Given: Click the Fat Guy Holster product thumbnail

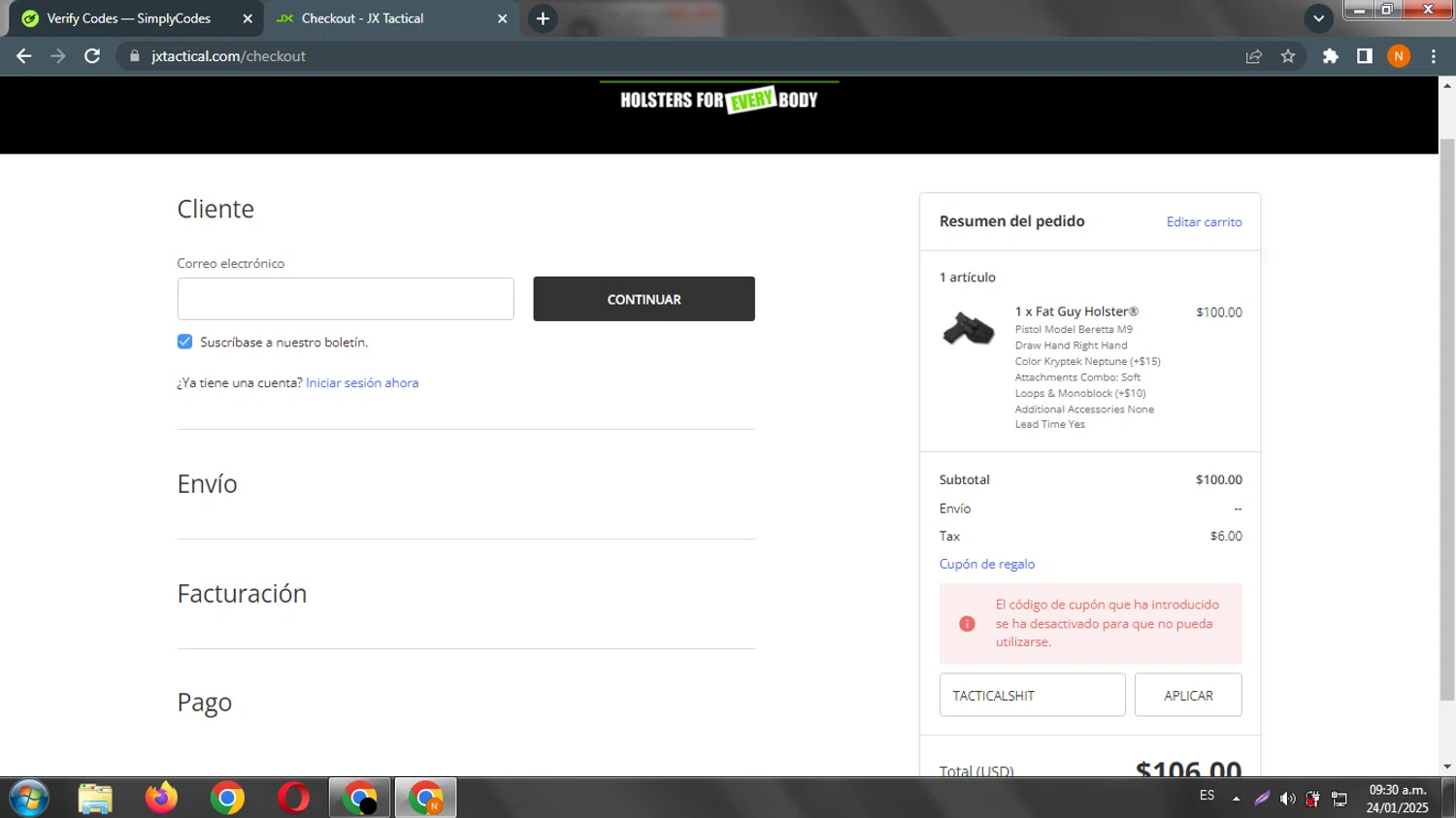Looking at the screenshot, I should point(968,329).
